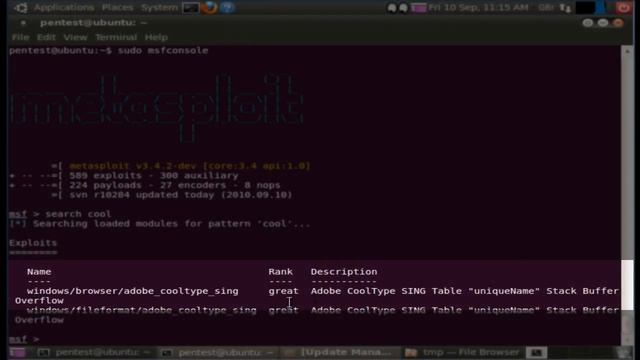
Task: Open the terminal View menu
Action: (75, 37)
